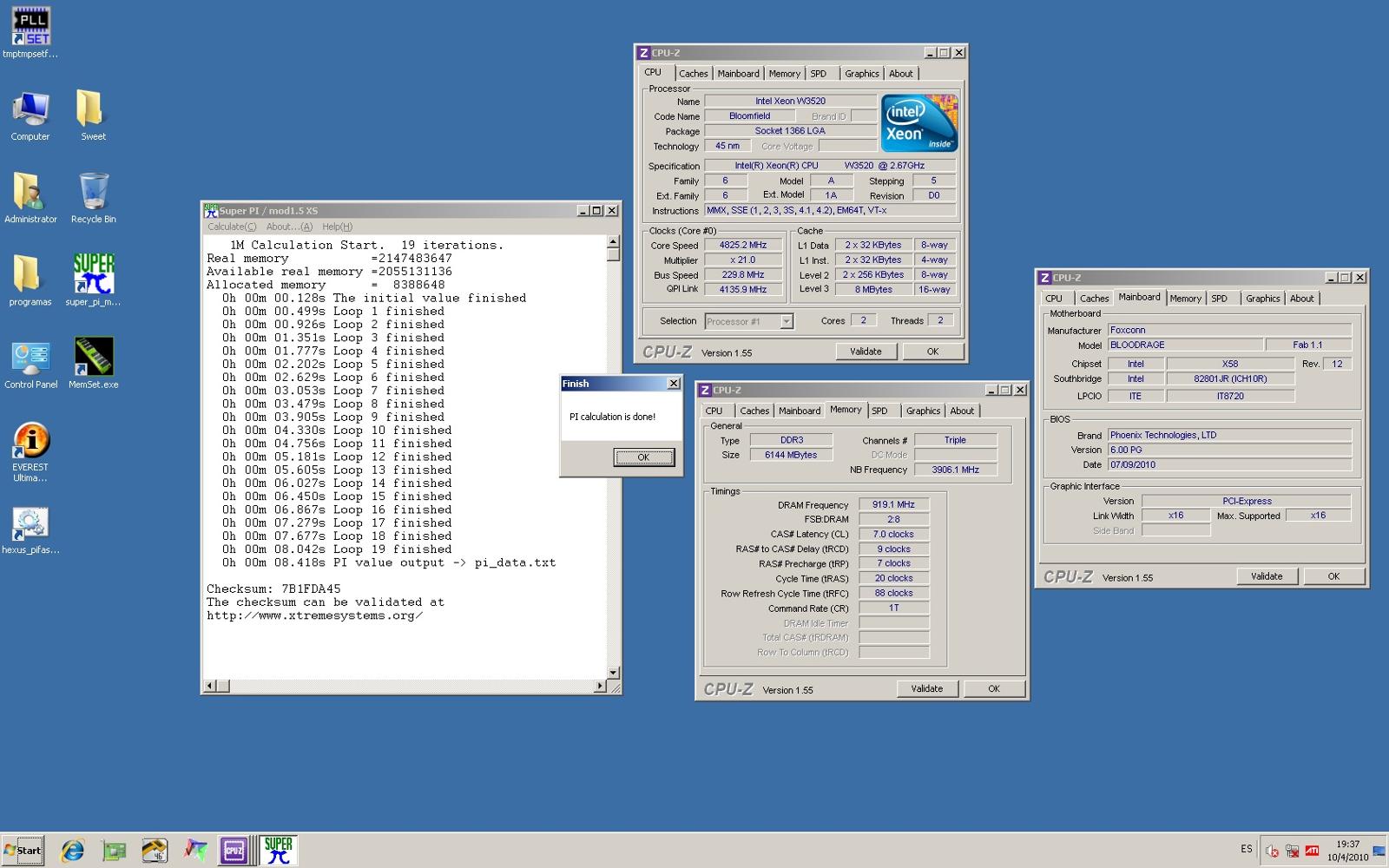The height and width of the screenshot is (868, 1389).
Task: Click the yellow chip 46 taskbar icon
Action: pyautogui.click(x=155, y=851)
